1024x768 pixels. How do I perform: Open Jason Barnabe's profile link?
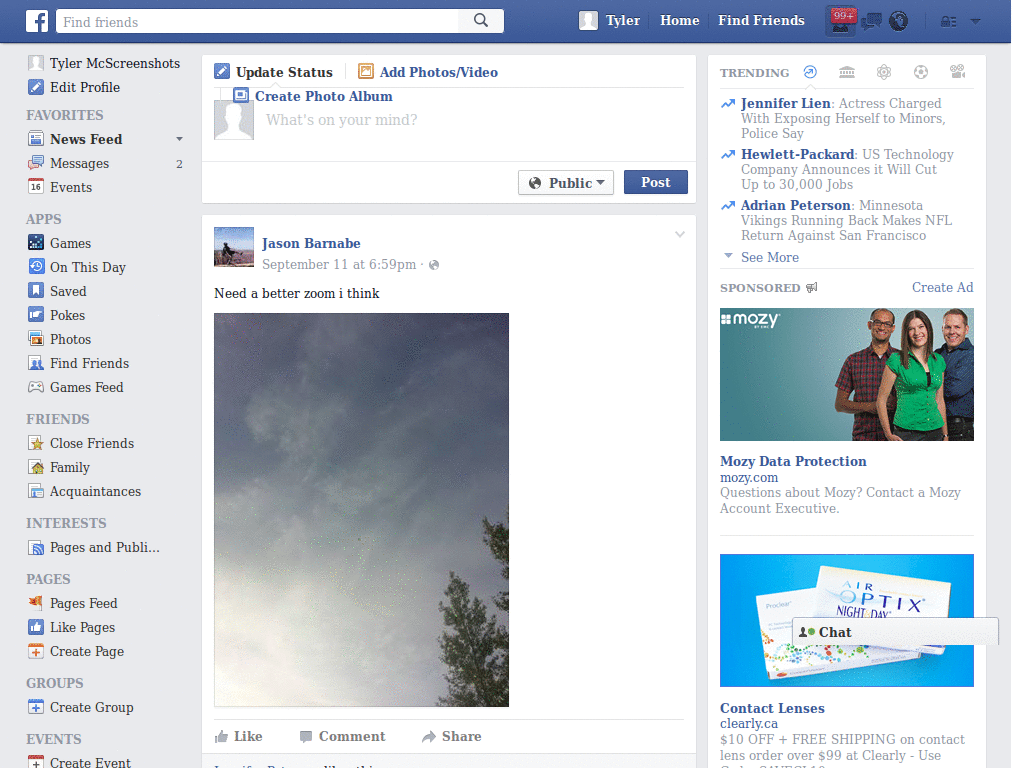[311, 243]
